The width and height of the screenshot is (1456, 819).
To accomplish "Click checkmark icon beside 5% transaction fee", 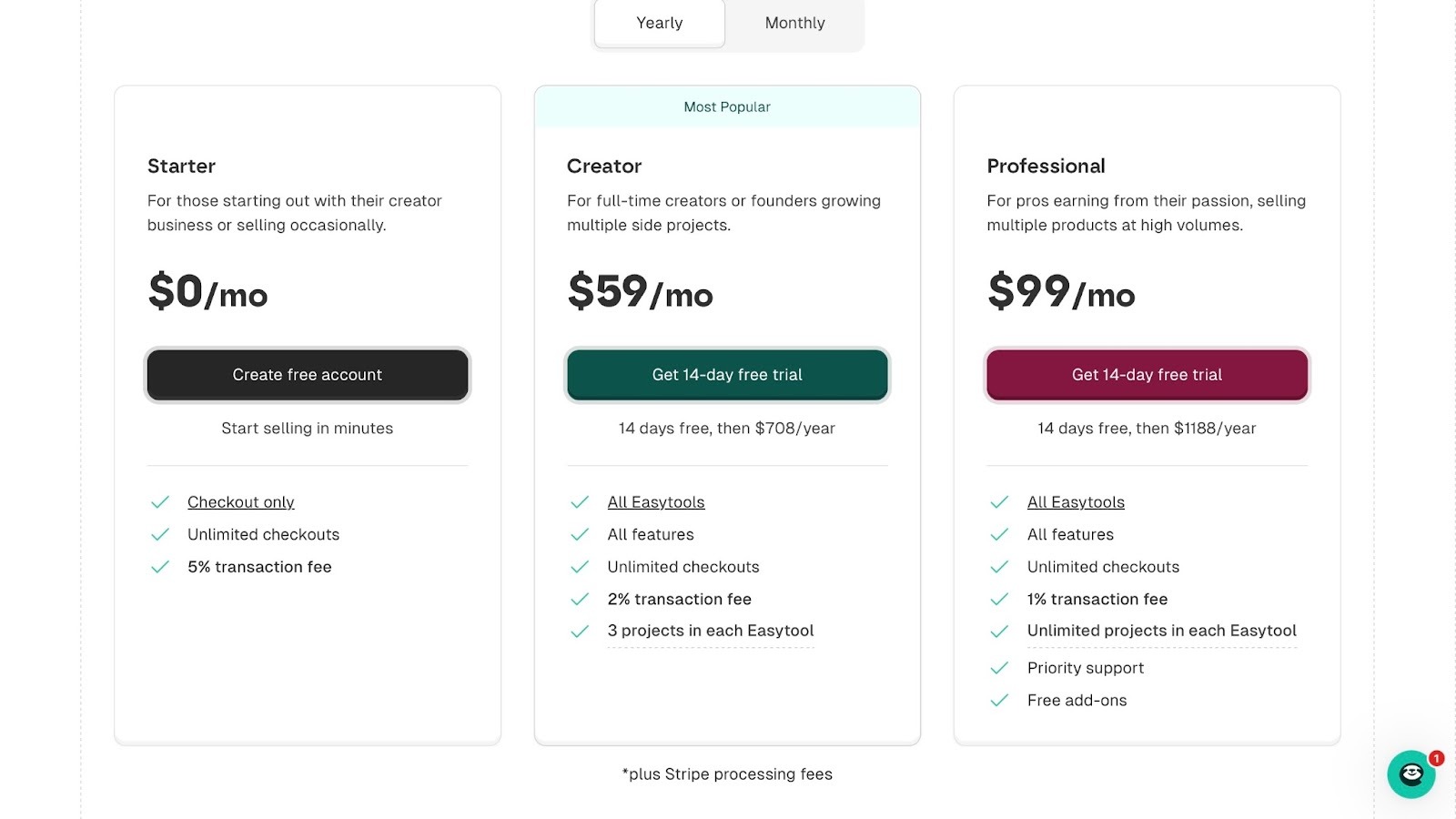I will [160, 567].
